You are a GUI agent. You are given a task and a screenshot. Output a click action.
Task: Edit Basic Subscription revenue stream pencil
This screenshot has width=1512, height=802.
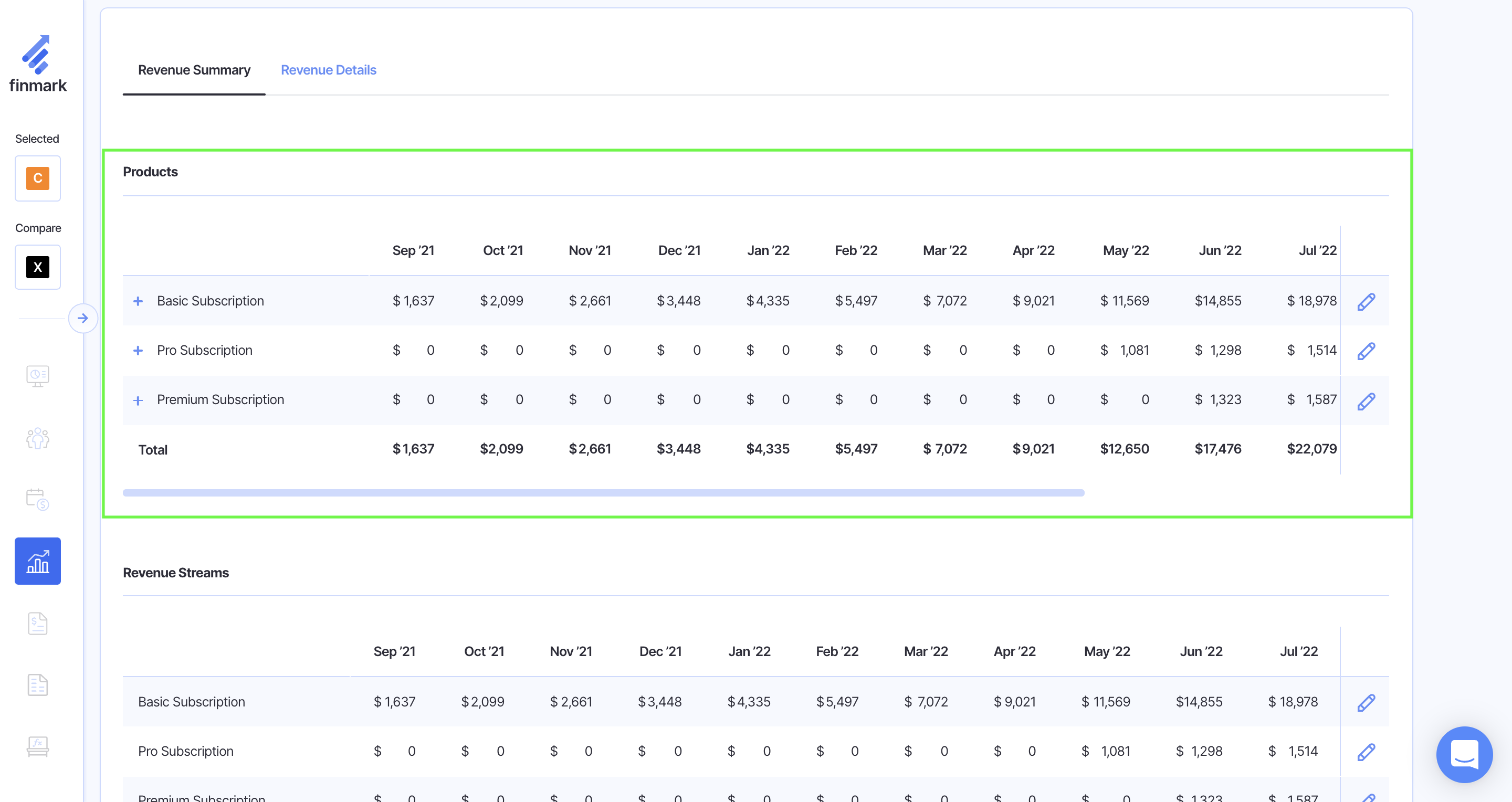(x=1366, y=702)
